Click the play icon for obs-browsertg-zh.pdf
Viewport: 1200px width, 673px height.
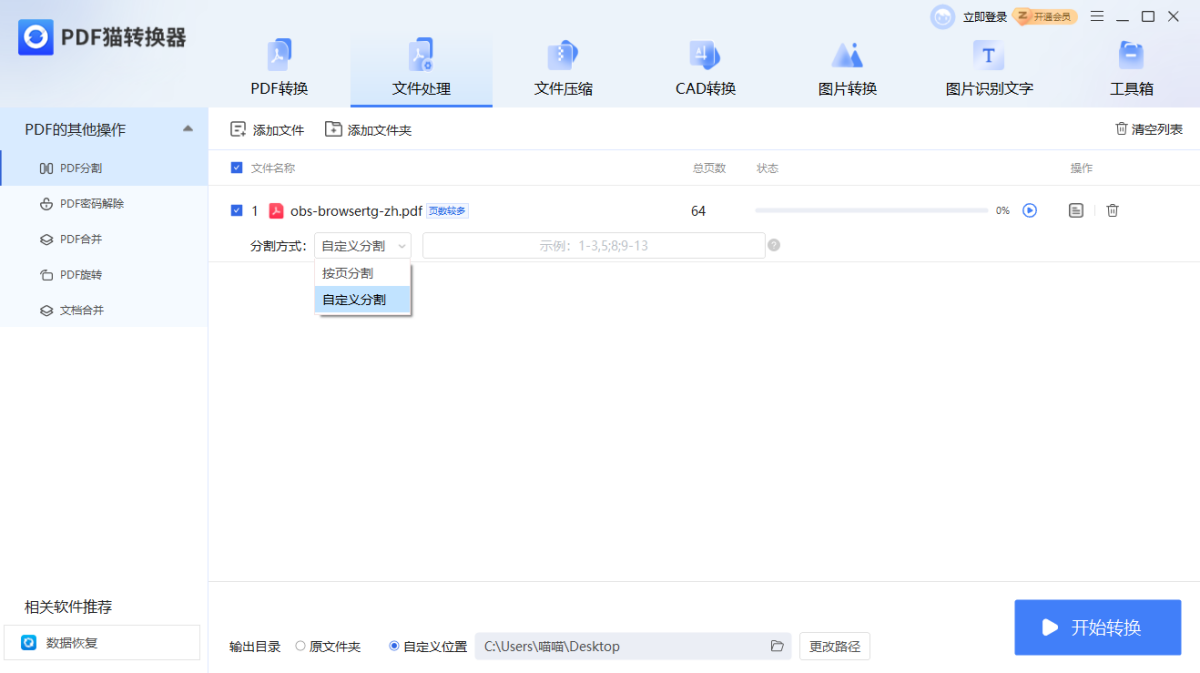pyautogui.click(x=1029, y=210)
